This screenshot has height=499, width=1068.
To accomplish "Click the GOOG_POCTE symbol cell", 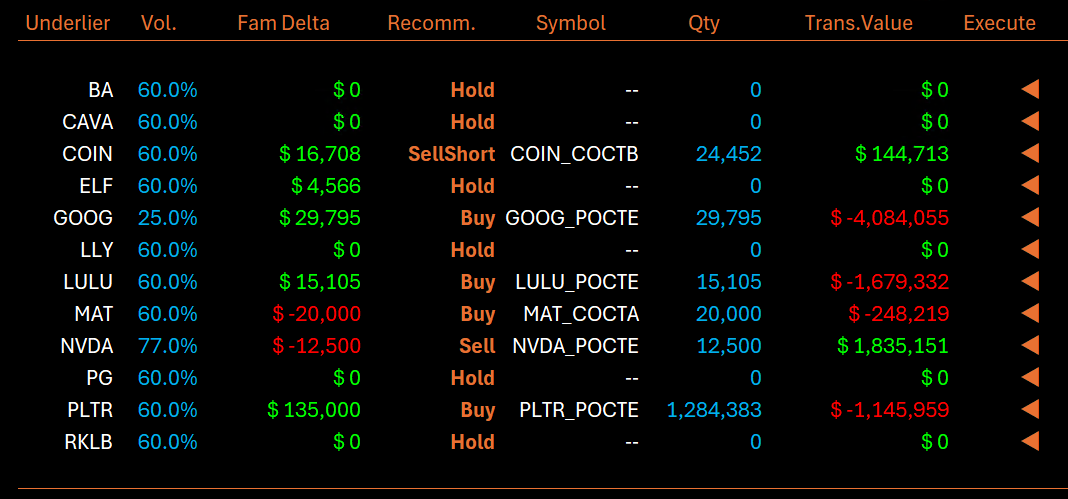I will point(572,218).
